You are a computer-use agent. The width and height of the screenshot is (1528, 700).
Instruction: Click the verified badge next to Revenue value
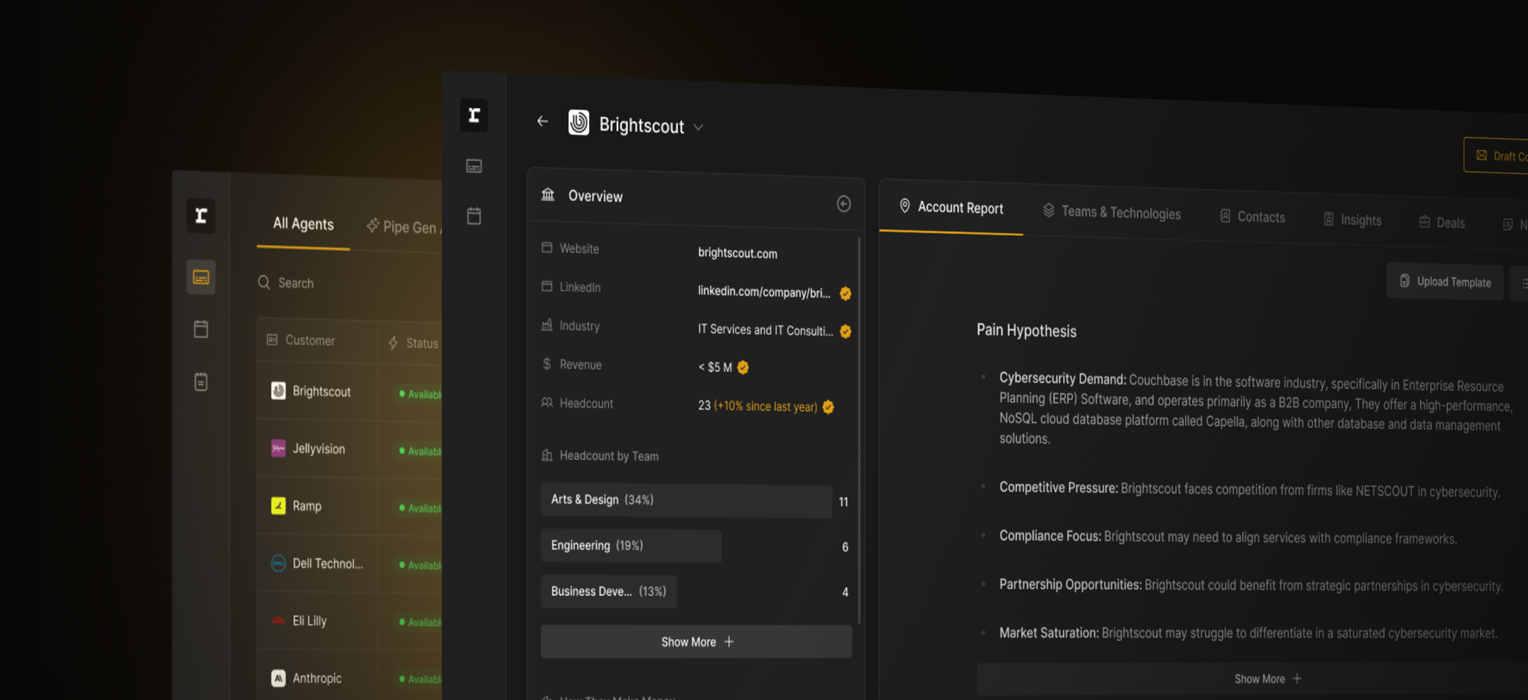click(743, 367)
